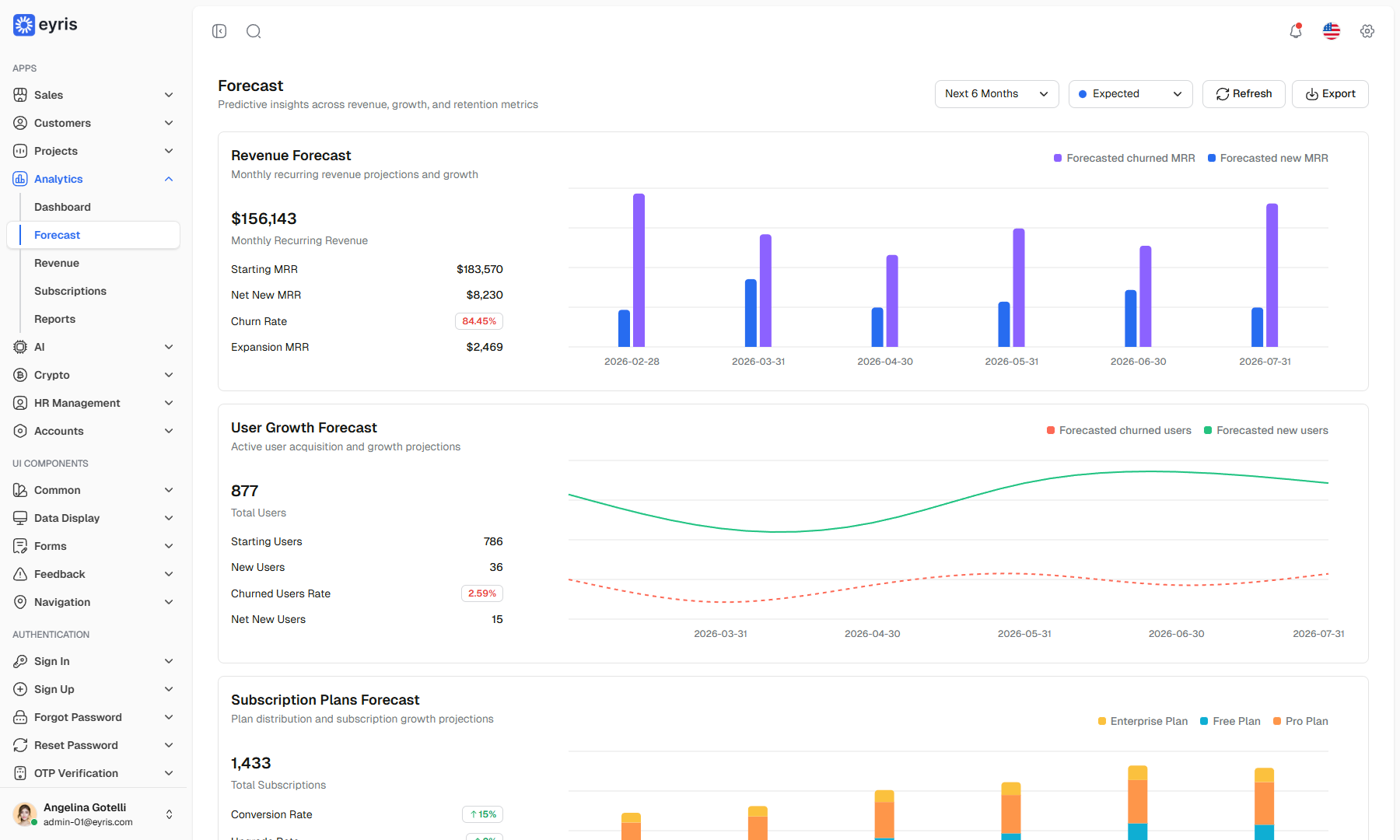Toggle Forecasted new users legend series
Image resolution: width=1400 pixels, height=840 pixels.
tap(1266, 430)
